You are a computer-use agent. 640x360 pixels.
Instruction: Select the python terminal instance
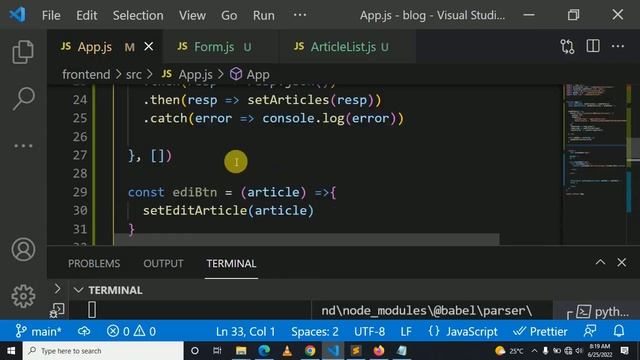point(602,312)
